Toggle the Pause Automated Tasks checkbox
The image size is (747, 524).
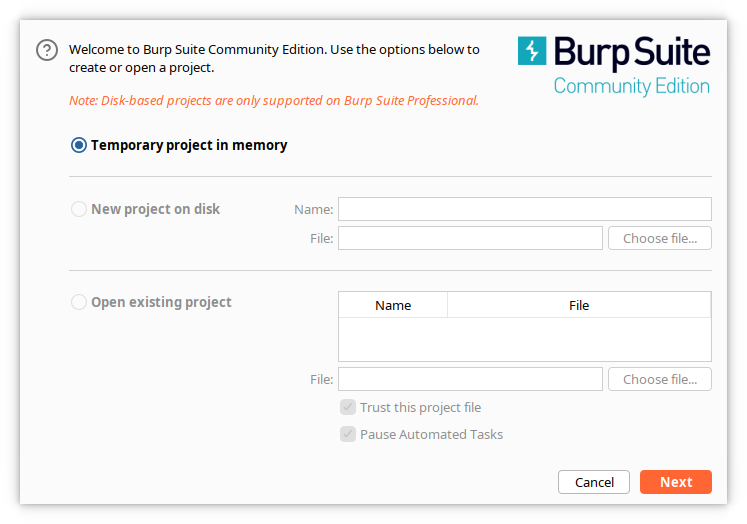click(x=348, y=434)
